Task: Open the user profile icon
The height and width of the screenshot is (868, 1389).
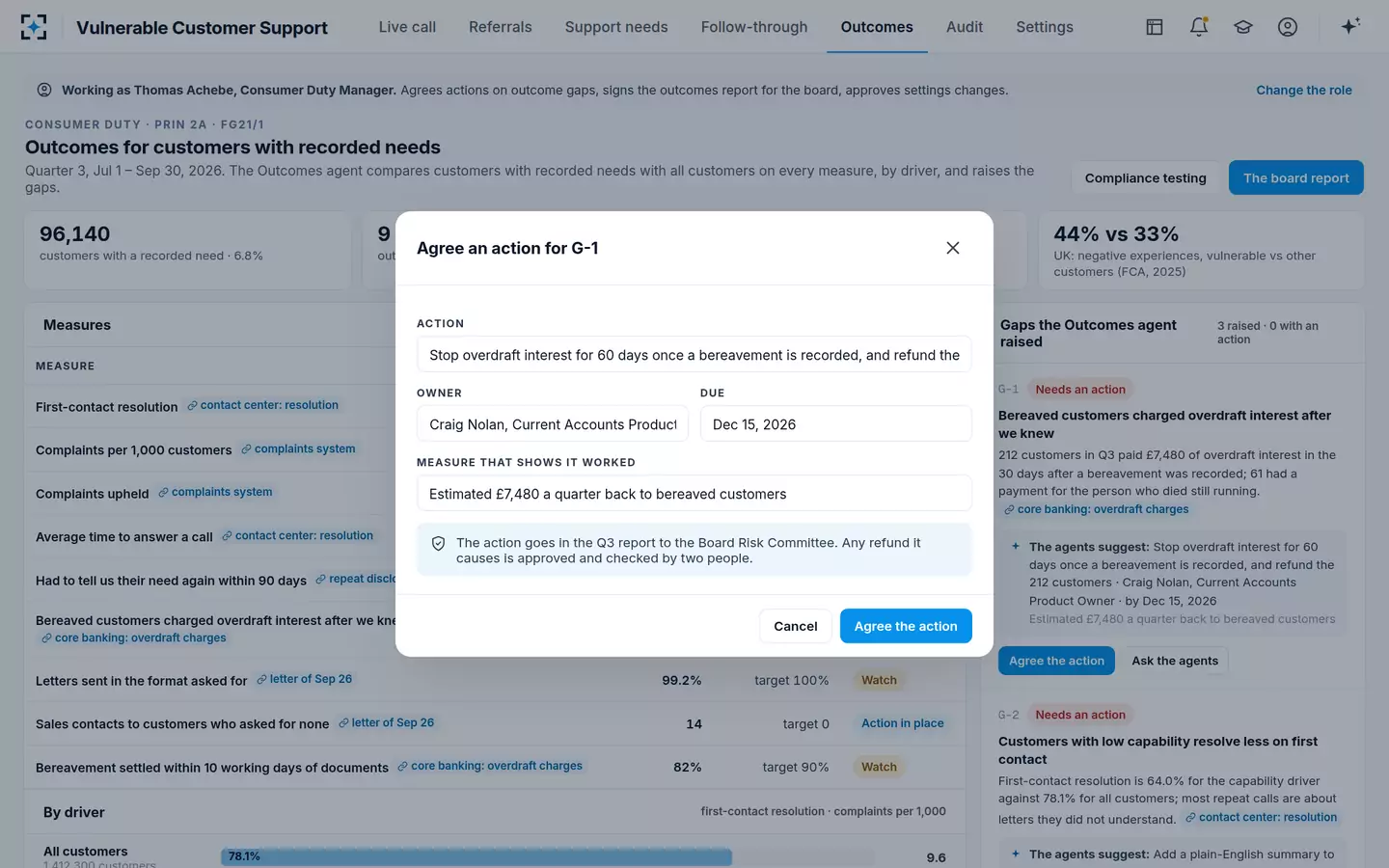Action: coord(1288,27)
